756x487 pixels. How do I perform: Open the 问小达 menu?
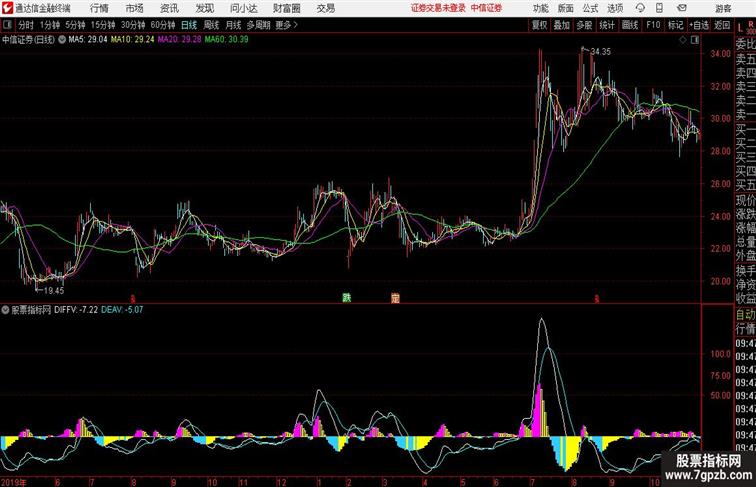tap(244, 8)
